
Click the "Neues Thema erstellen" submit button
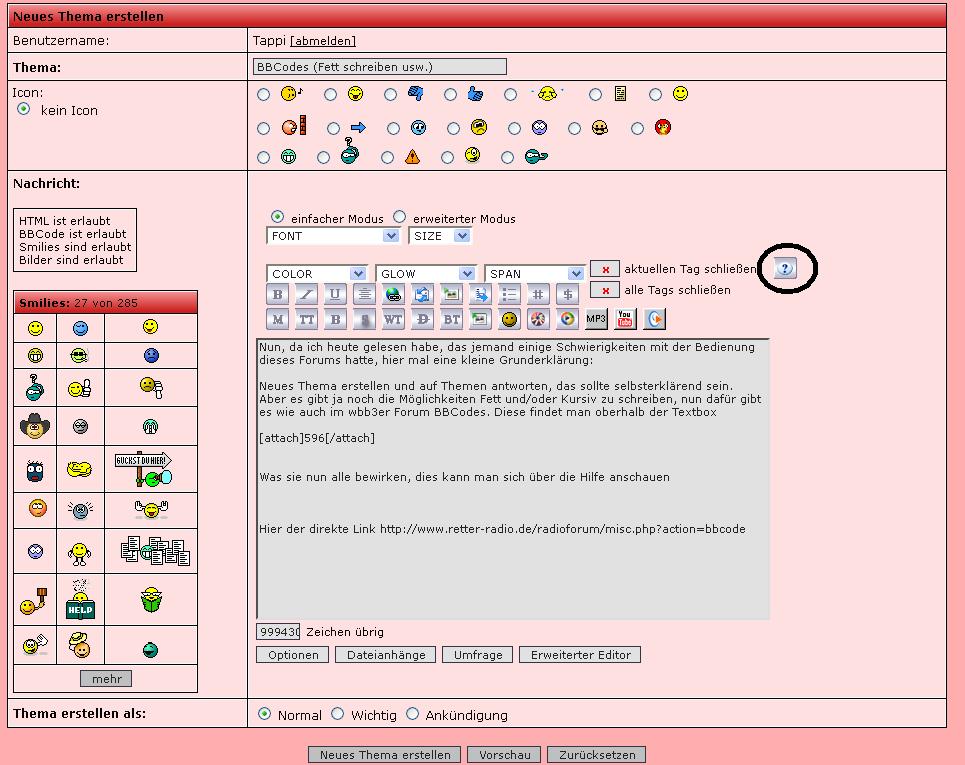[x=385, y=755]
